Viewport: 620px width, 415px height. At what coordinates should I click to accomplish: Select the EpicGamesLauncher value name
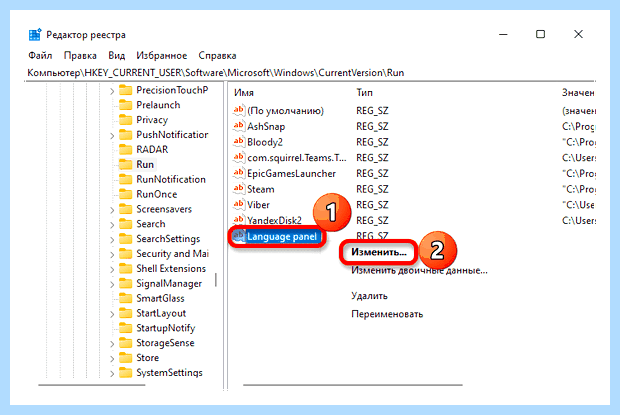291,174
